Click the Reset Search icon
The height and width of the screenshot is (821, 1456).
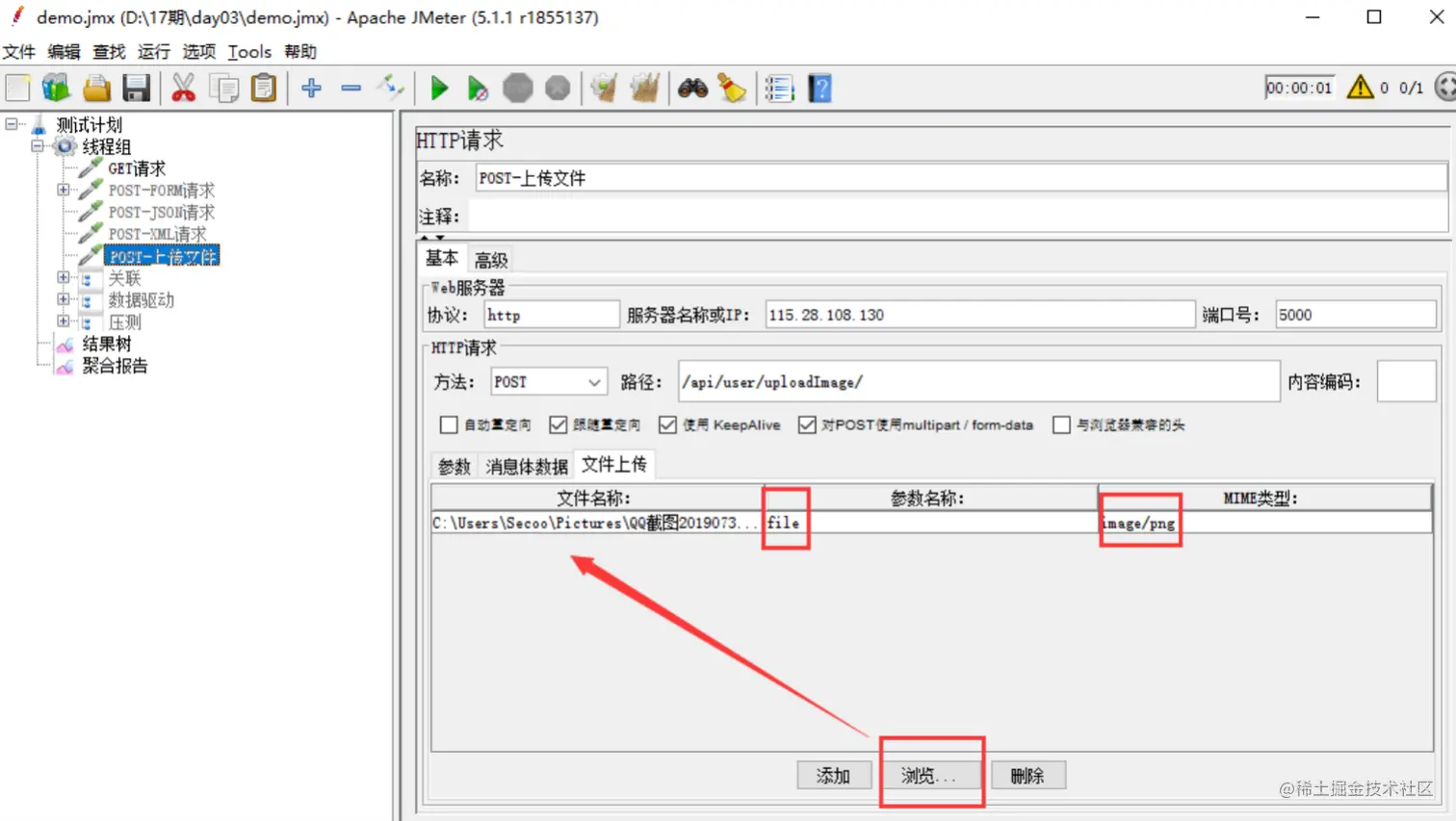[x=732, y=89]
